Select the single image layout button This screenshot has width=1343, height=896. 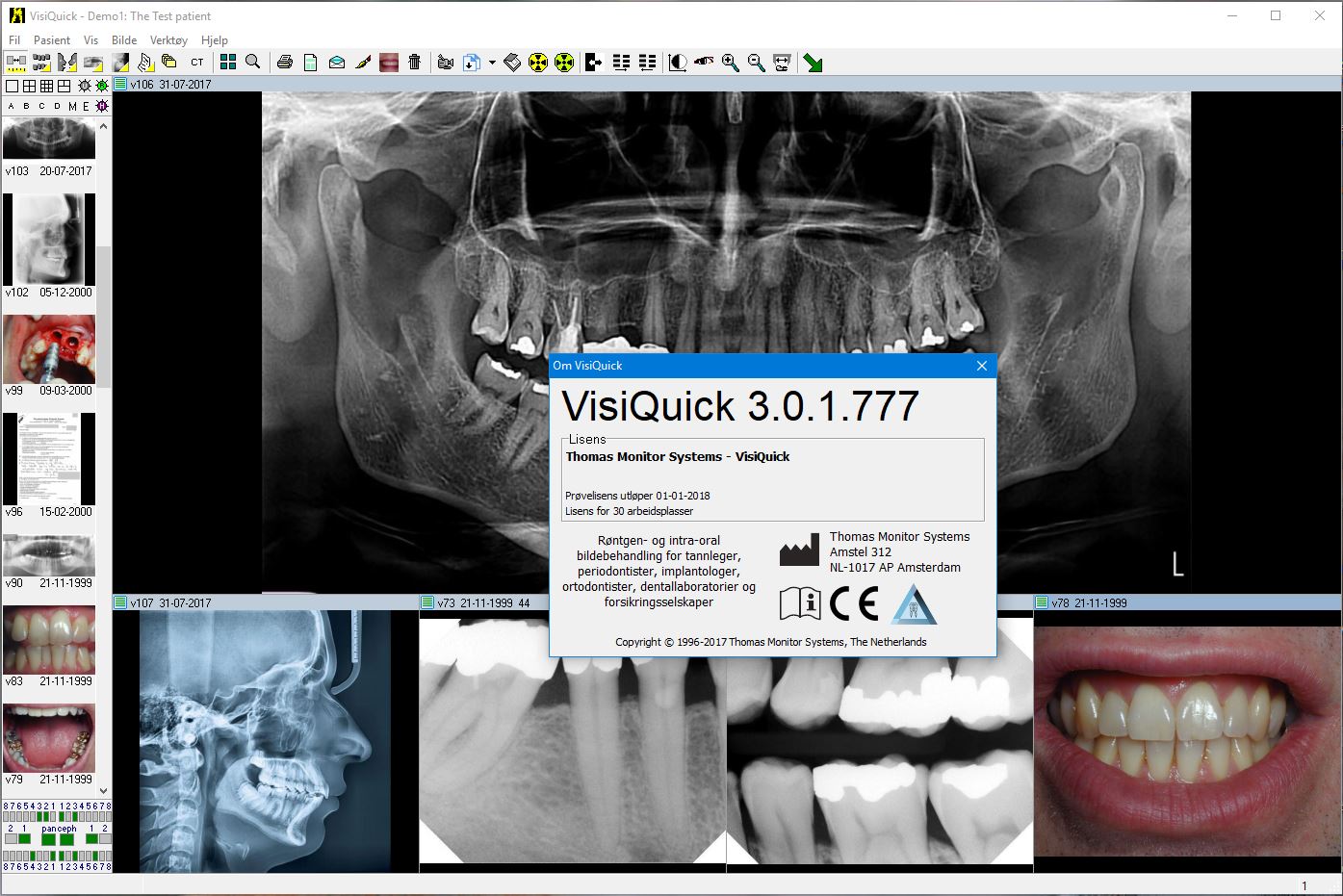[x=13, y=87]
